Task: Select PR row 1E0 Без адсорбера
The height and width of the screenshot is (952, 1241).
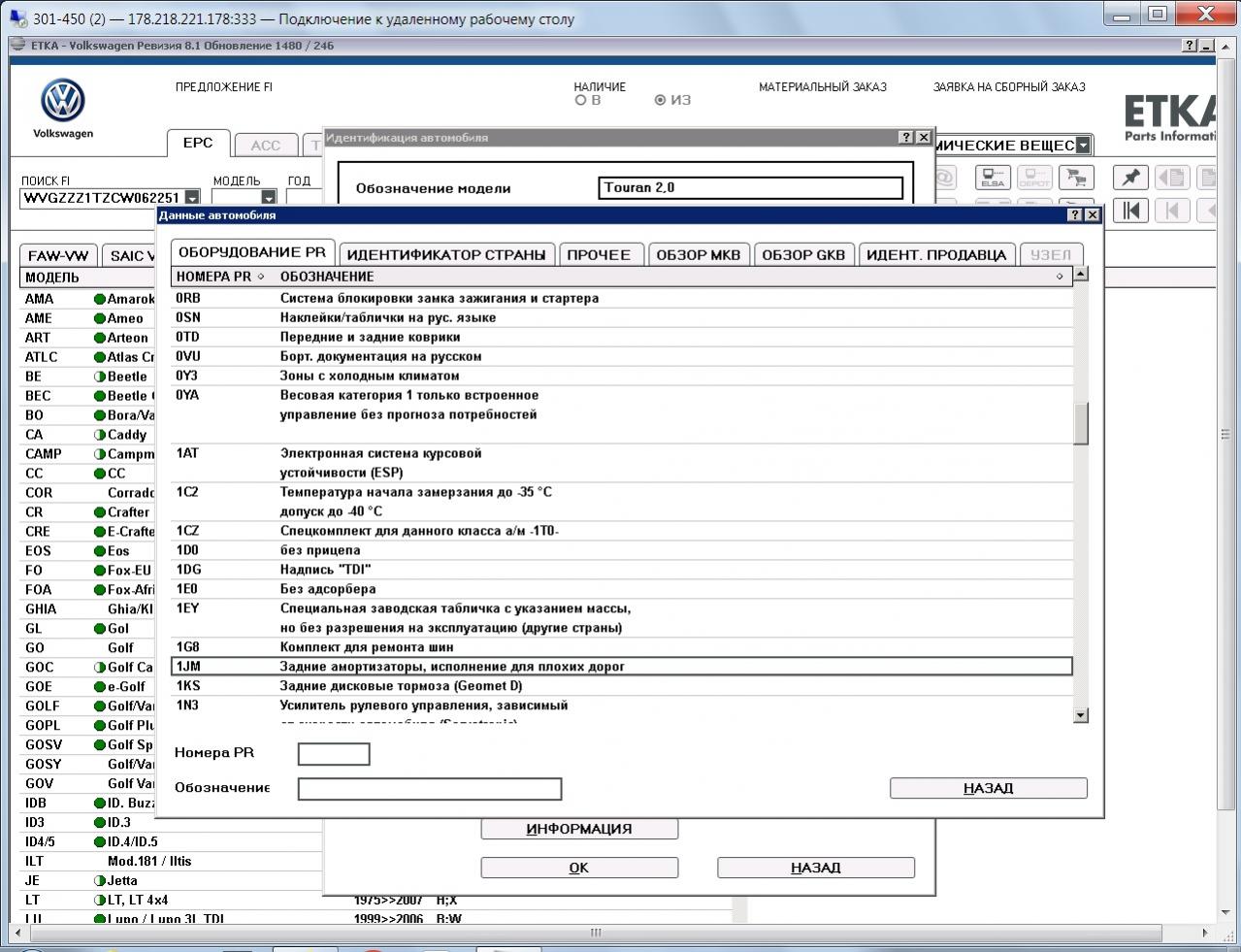Action: (622, 589)
